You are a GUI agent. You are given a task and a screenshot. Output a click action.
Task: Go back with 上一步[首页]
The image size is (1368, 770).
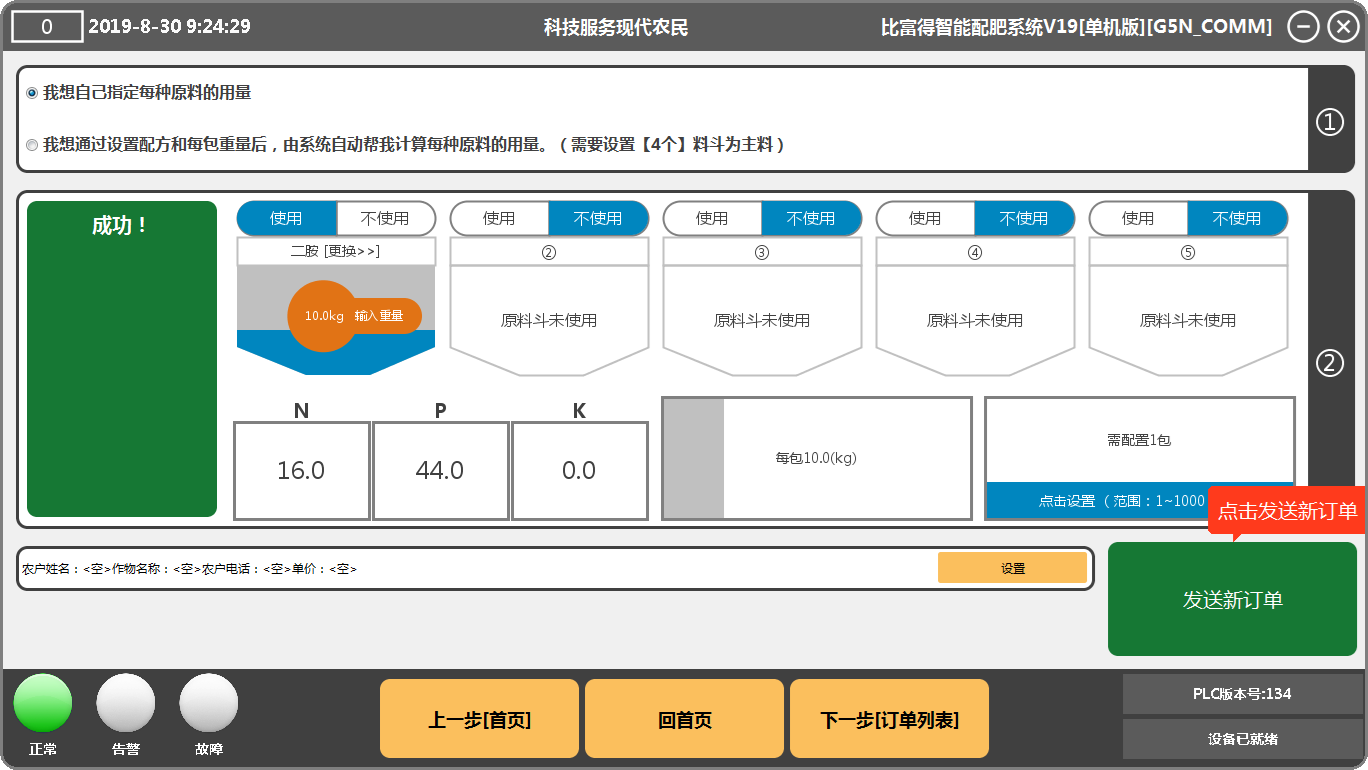[x=479, y=719]
